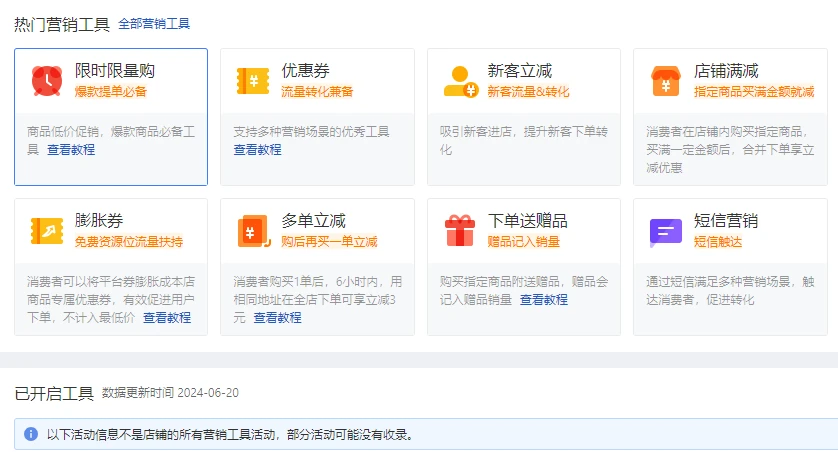Click the 短信营销 card title
This screenshot has width=838, height=452.
click(726, 221)
